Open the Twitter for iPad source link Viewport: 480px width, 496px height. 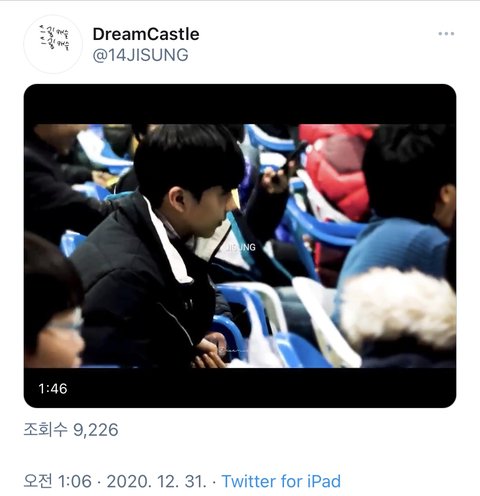click(281, 481)
